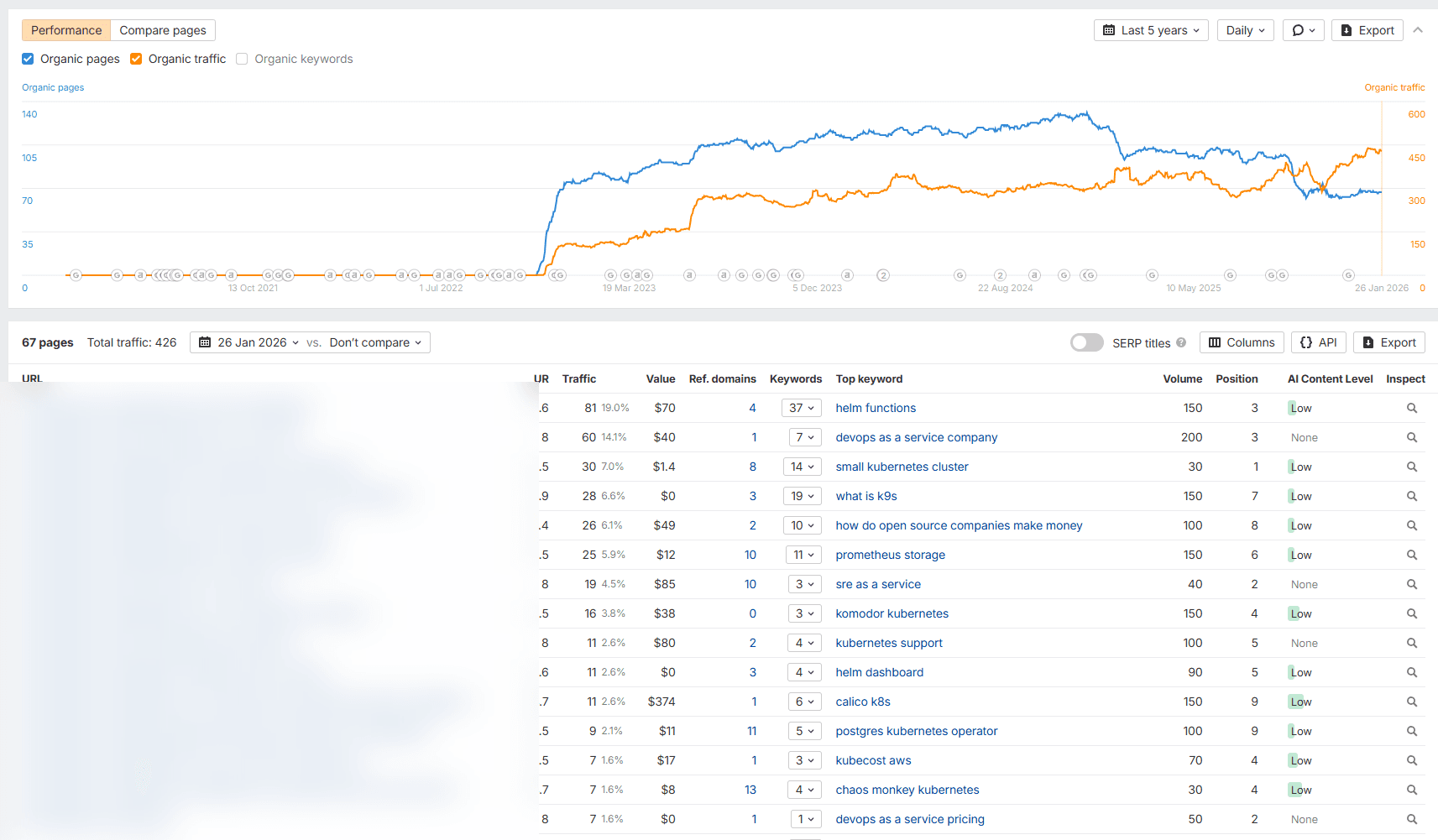
Task: Open the Daily interval dropdown
Action: tap(1246, 30)
